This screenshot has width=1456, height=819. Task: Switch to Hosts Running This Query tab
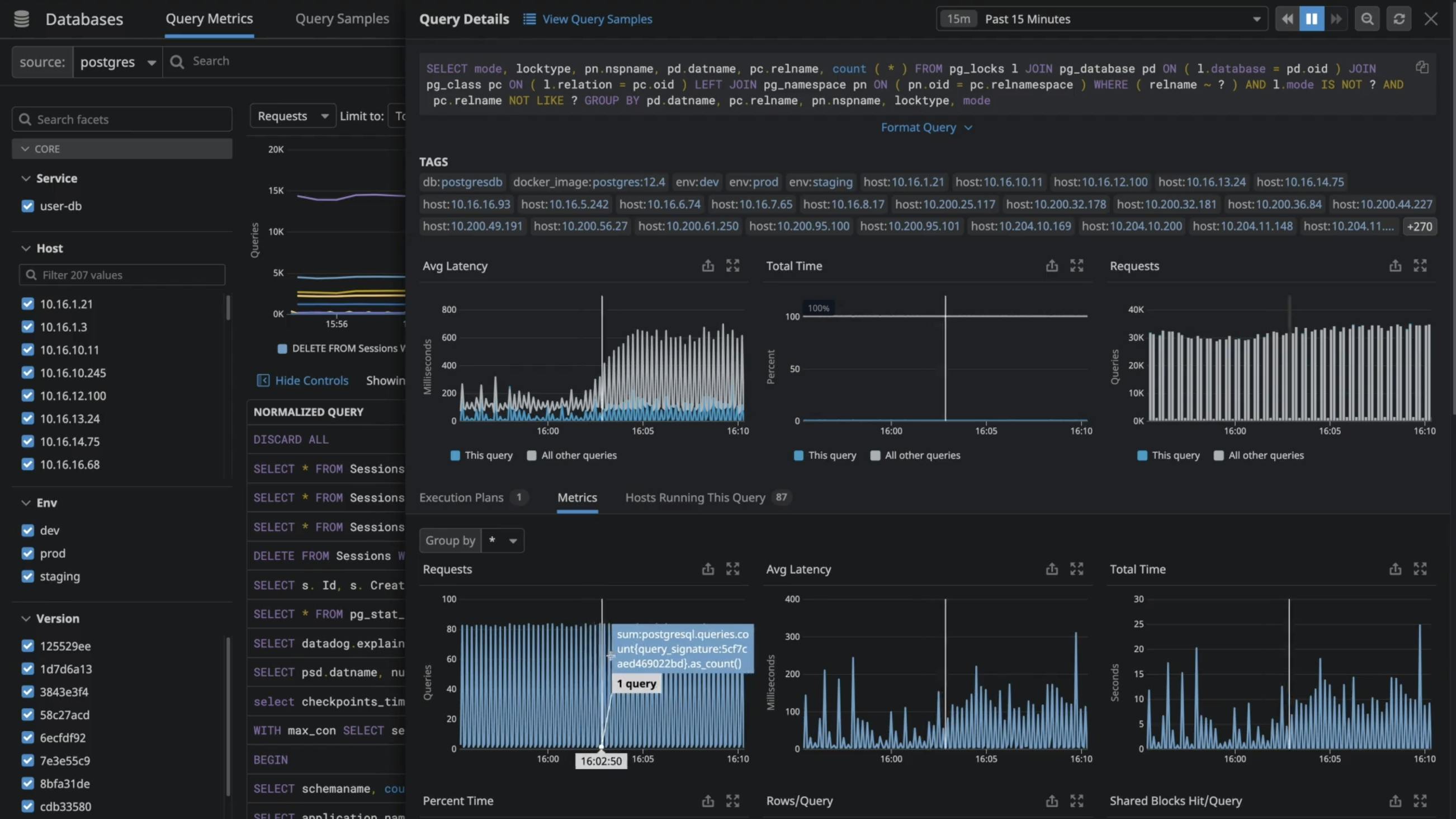pyautogui.click(x=694, y=497)
